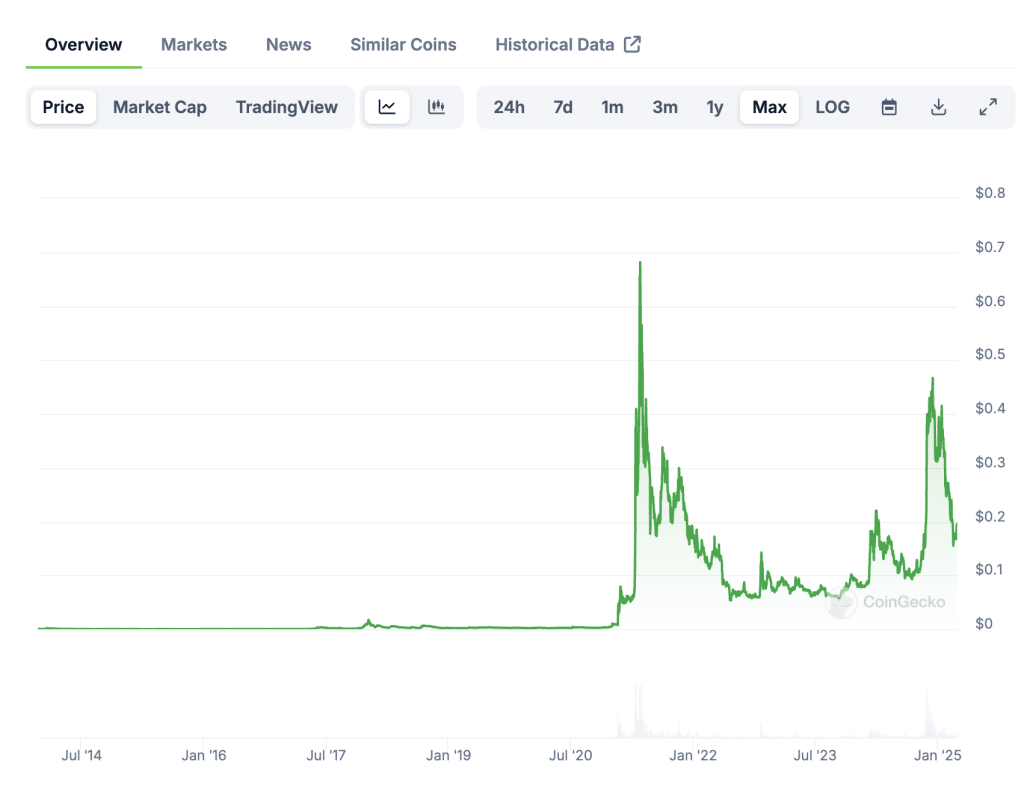This screenshot has width=1024, height=788.
Task: Click the $0 price axis label
Action: [x=984, y=623]
